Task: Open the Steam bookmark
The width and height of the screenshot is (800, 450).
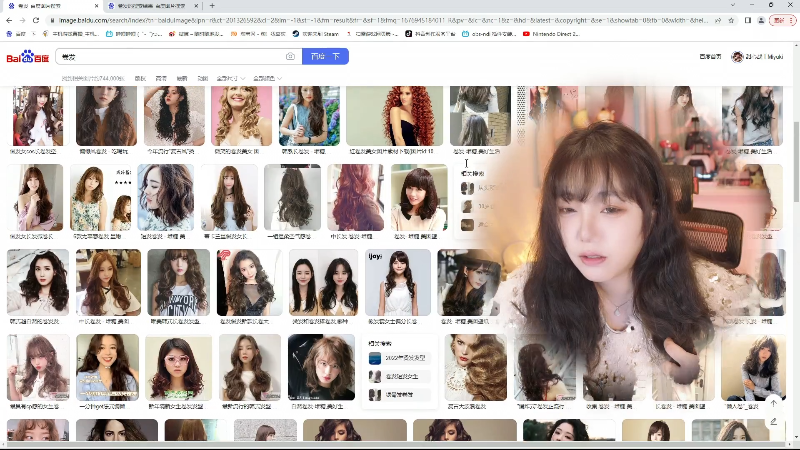Action: tap(315, 34)
